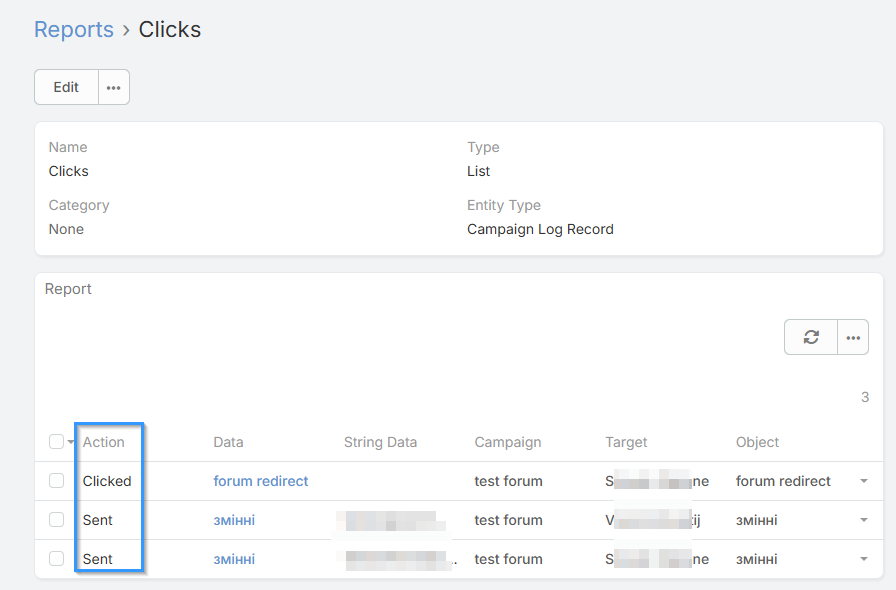Viewport: 896px width, 590px height.
Task: Toggle the select-all header checkbox
Action: point(56,442)
